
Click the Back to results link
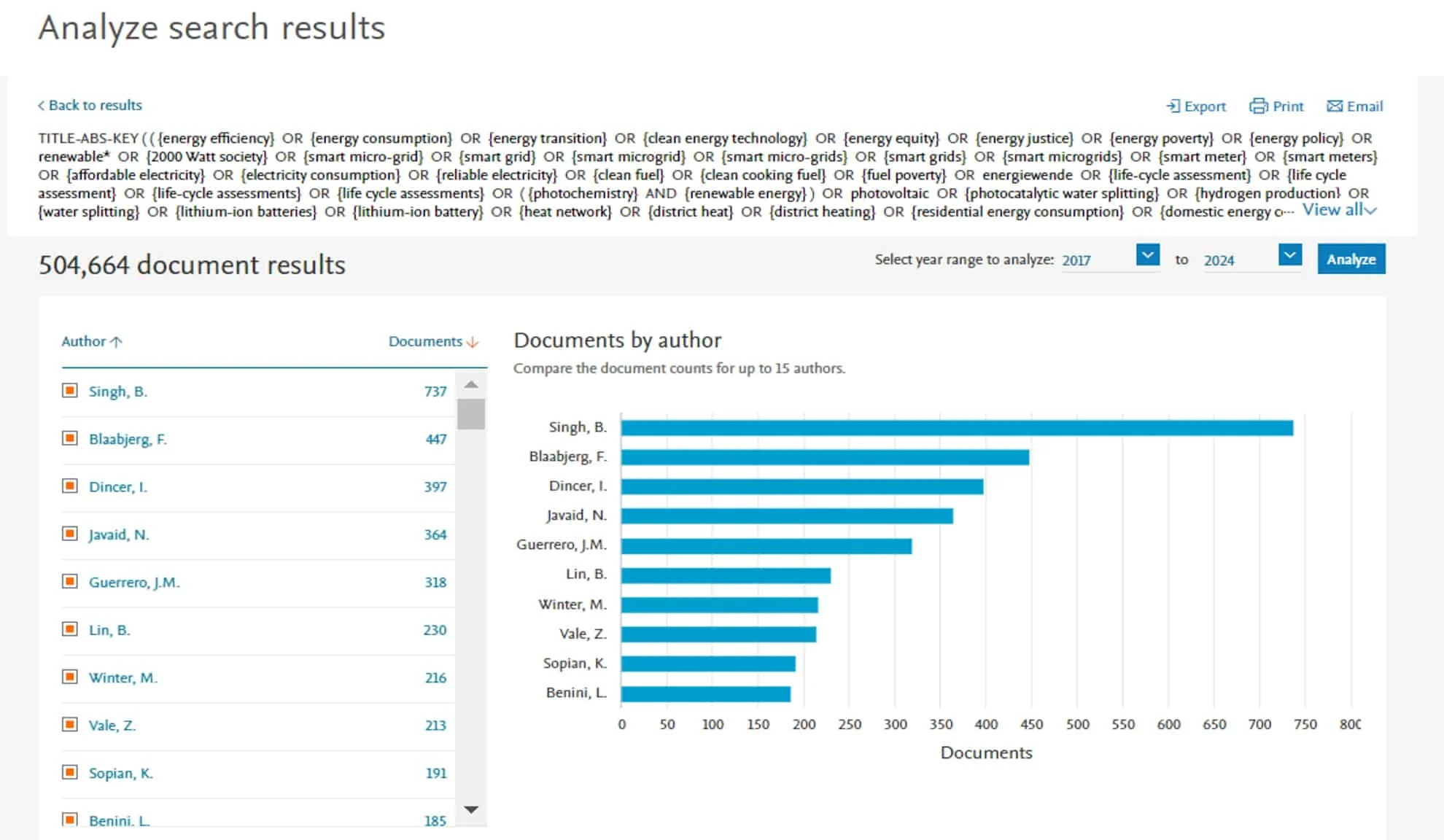95,105
